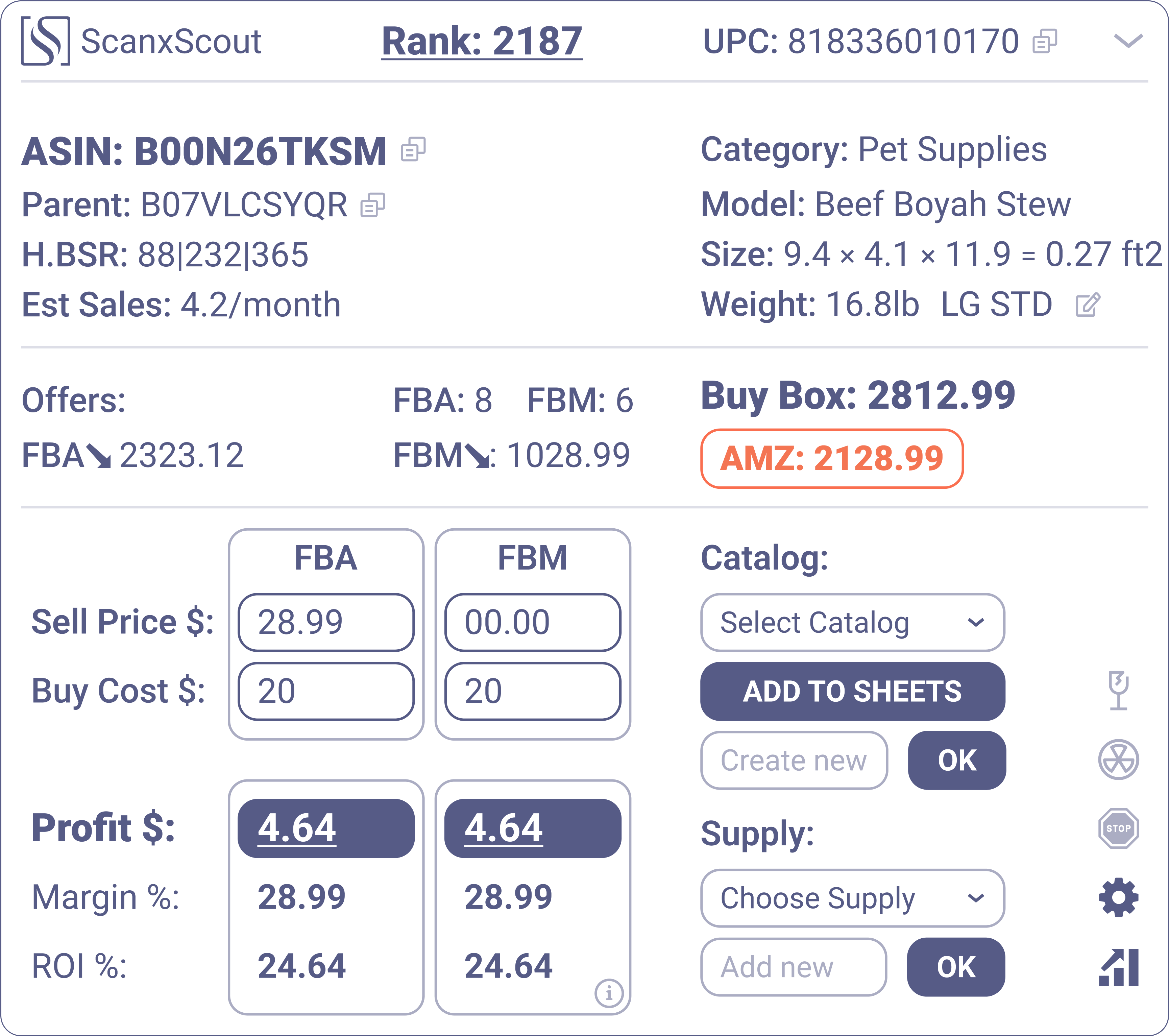Click the ADD TO SHEETS button

pos(852,691)
